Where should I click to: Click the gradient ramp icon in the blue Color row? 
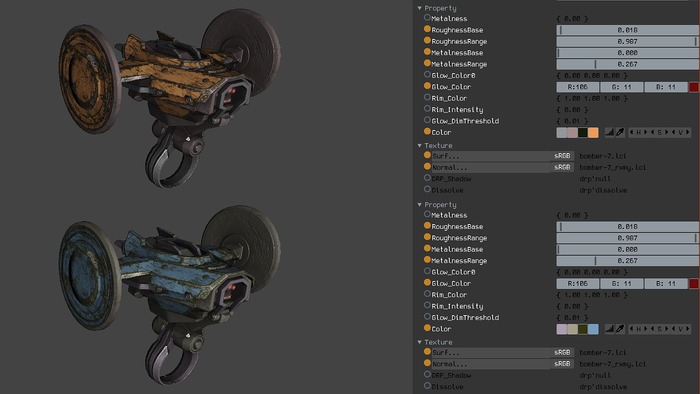[609, 329]
